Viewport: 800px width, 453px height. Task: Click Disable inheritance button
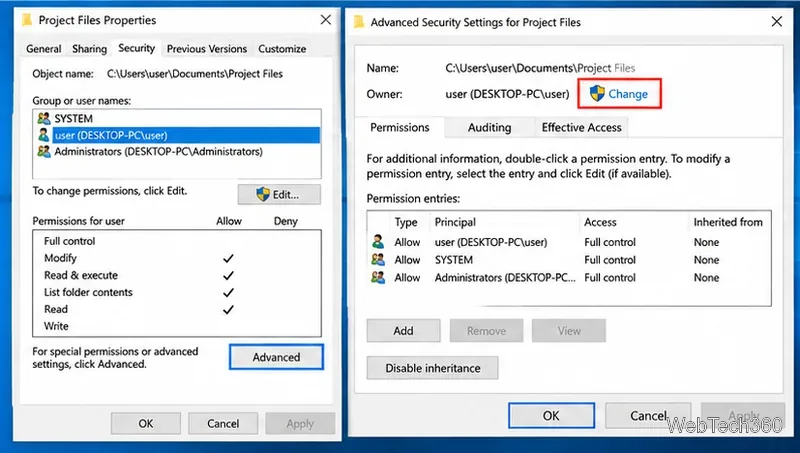[x=432, y=368]
